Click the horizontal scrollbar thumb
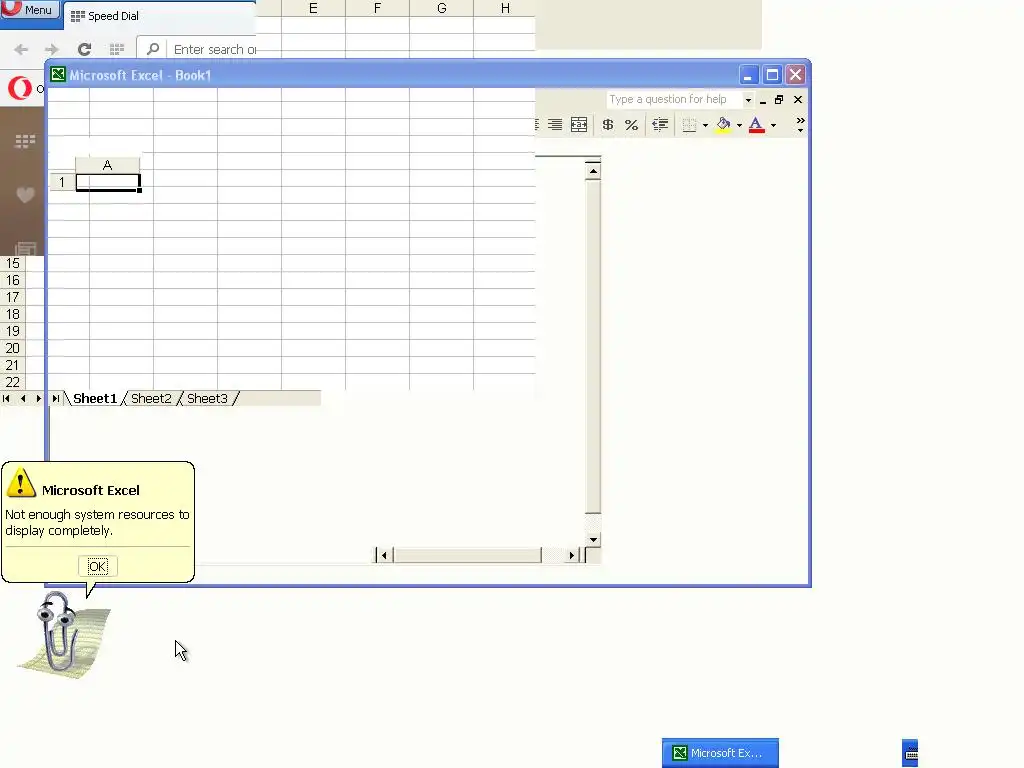1024x768 pixels. (x=468, y=555)
